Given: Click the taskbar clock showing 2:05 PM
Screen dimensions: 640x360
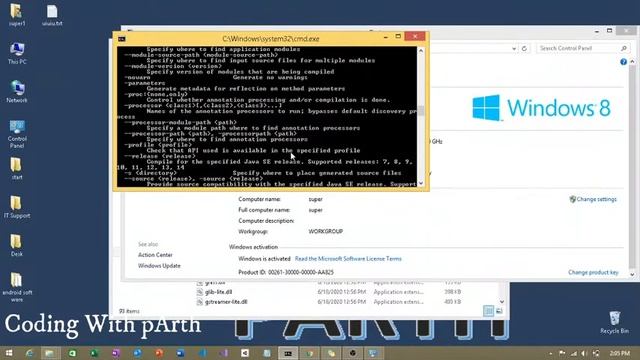Looking at the screenshot, I should (620, 353).
